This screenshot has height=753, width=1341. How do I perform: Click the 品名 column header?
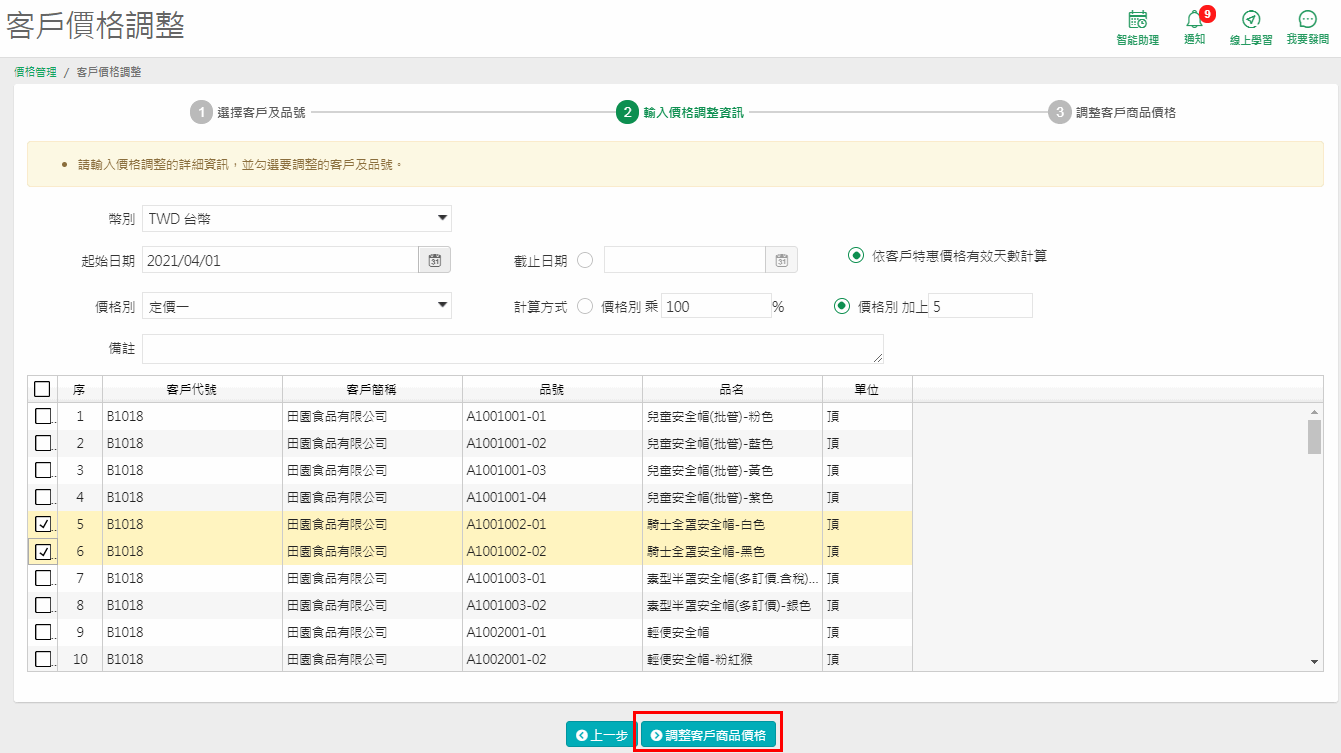point(732,390)
